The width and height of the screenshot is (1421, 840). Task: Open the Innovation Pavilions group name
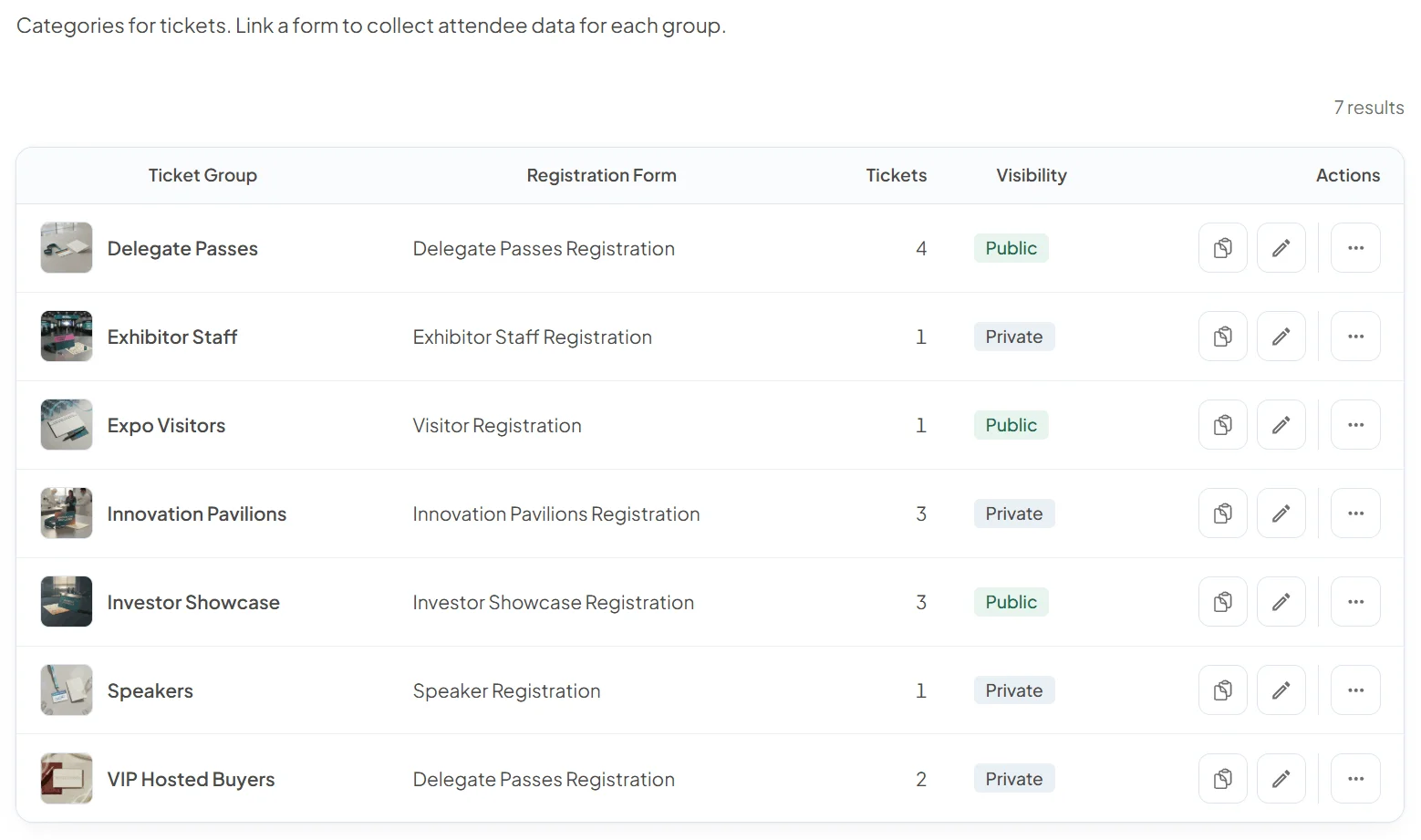pos(197,514)
